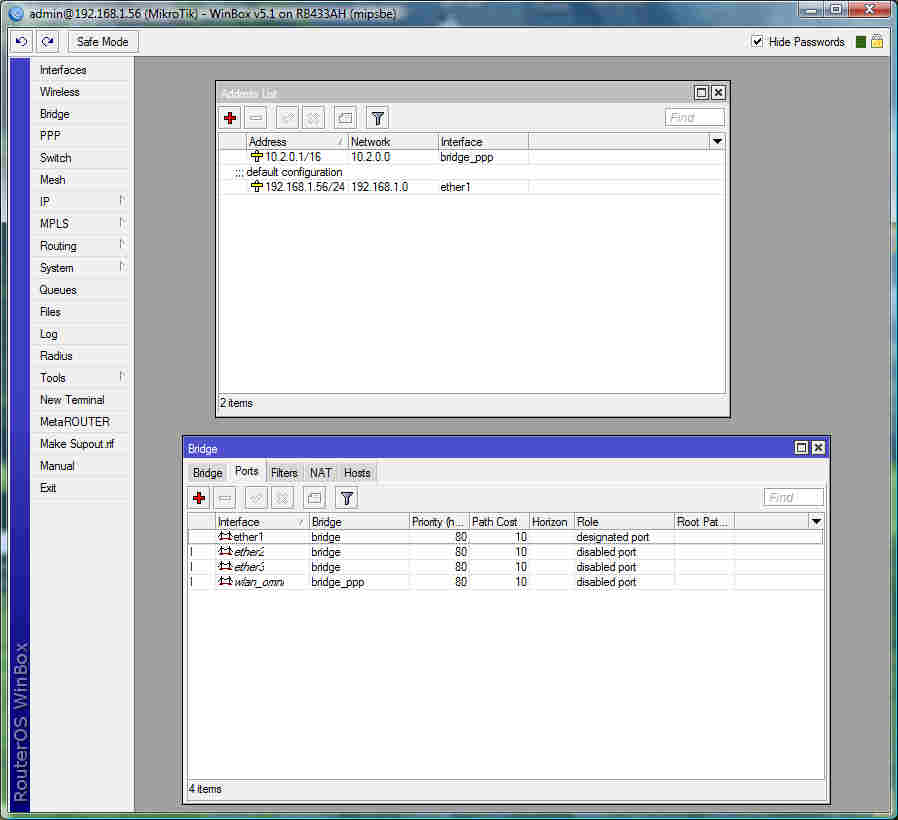Open the PPP menu
The image size is (898, 820).
[79, 136]
